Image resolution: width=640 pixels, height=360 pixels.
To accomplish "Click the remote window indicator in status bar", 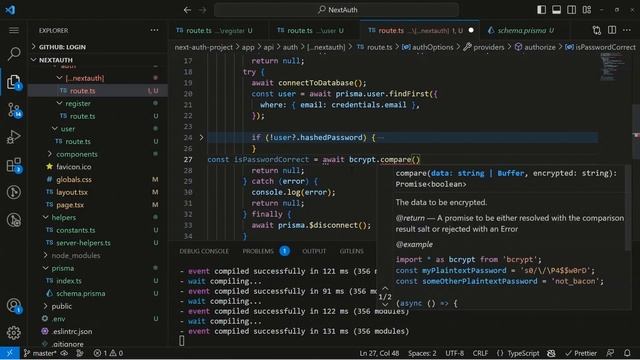I will (x=10, y=353).
